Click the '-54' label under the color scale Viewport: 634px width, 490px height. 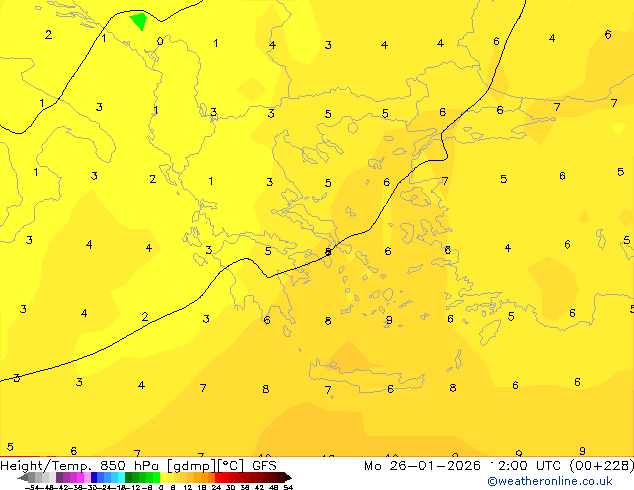[x=31, y=487]
